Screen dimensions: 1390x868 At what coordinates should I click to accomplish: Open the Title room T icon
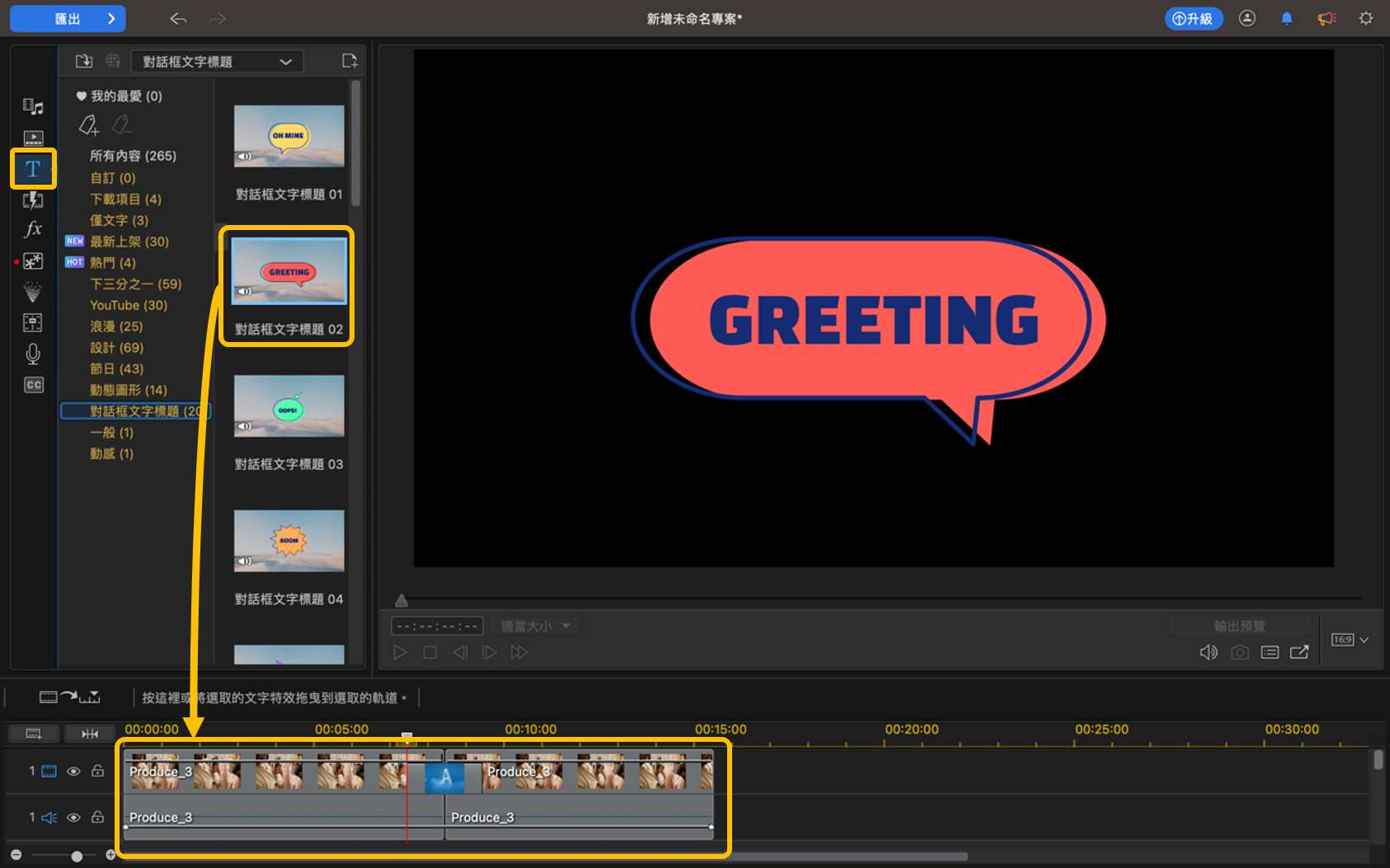(x=33, y=169)
